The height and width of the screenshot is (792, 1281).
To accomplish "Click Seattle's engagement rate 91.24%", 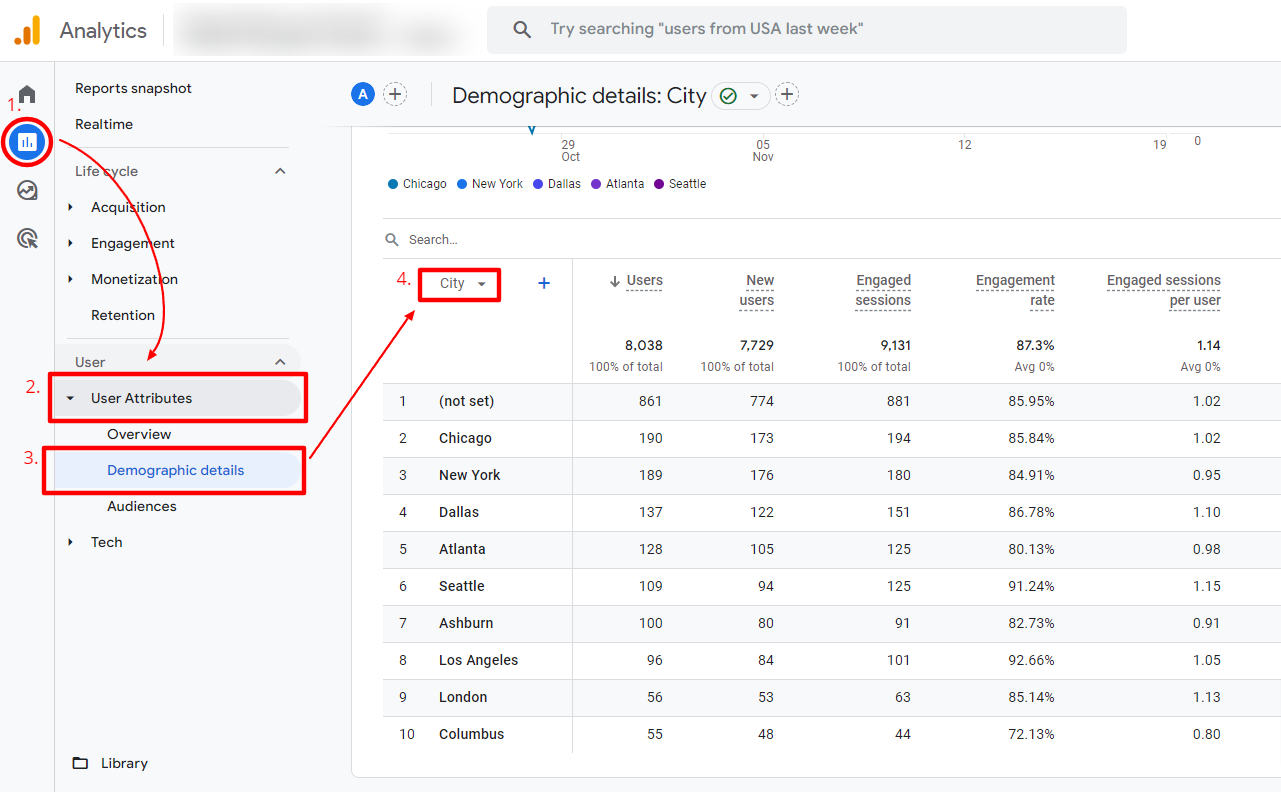I will coord(1031,586).
